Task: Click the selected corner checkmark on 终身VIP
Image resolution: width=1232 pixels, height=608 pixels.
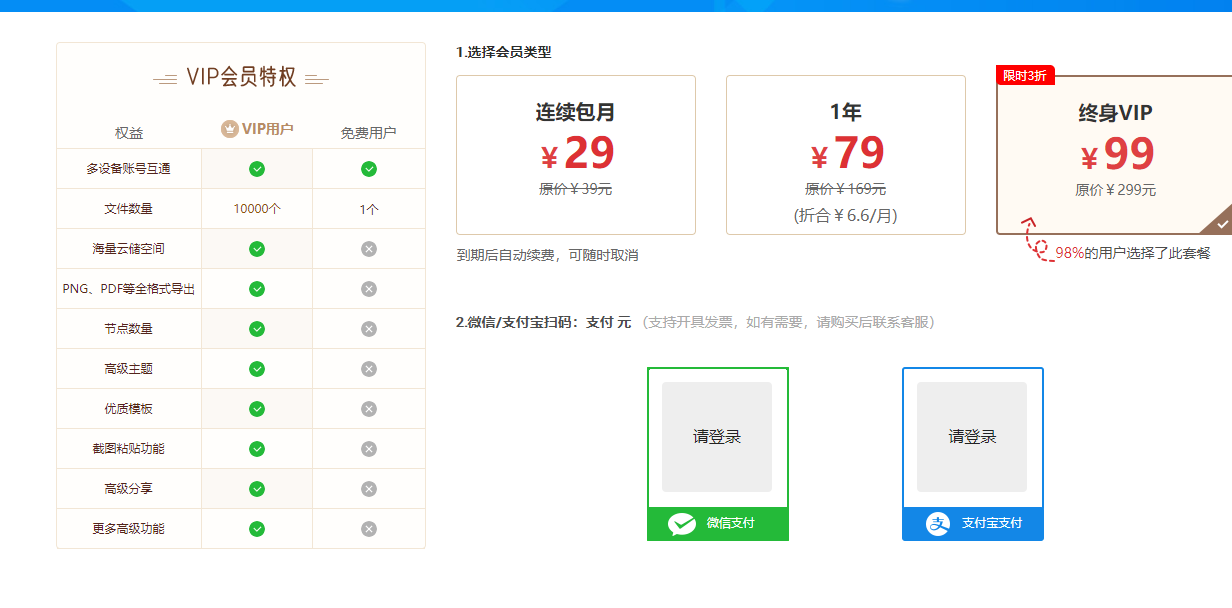Action: [1222, 224]
